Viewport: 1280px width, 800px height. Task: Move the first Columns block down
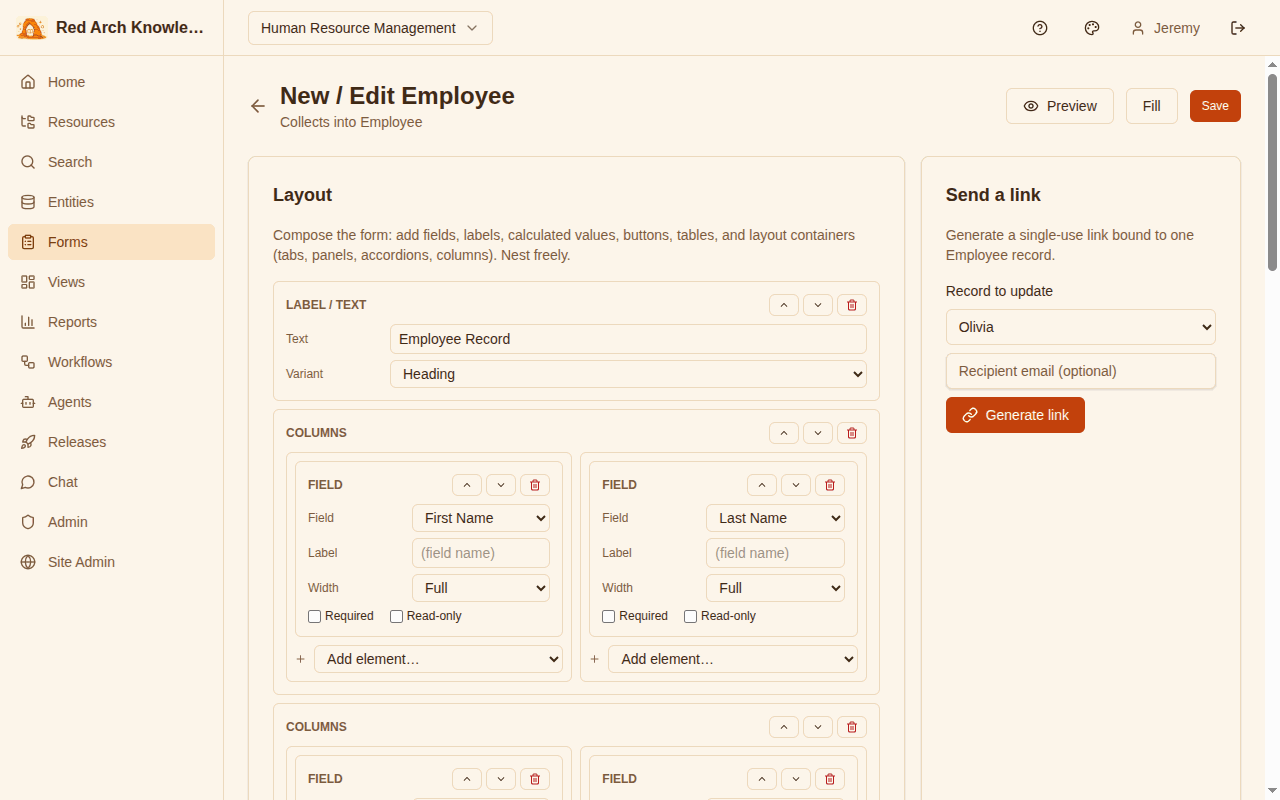click(818, 433)
